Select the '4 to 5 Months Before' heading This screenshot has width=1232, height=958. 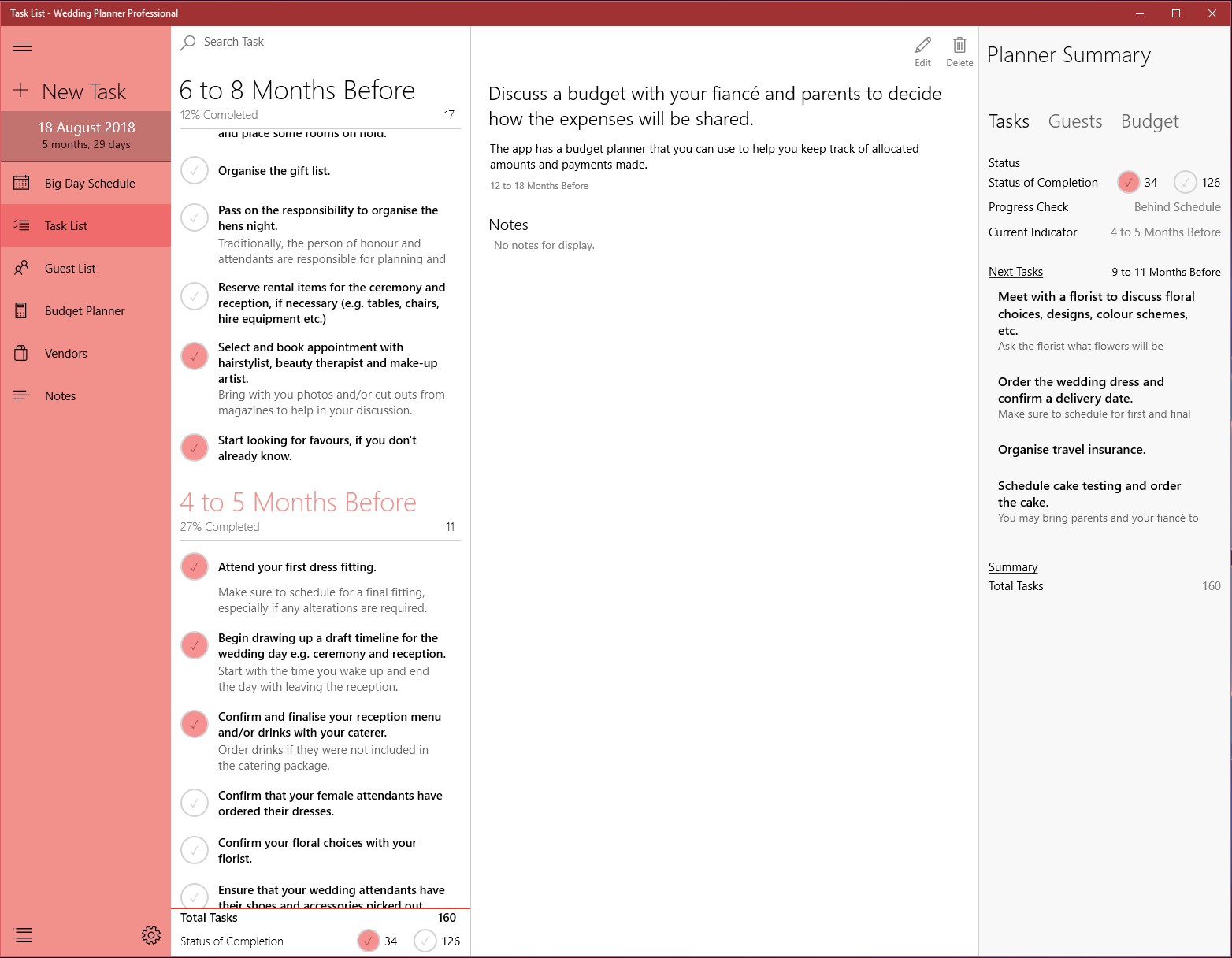tap(298, 502)
